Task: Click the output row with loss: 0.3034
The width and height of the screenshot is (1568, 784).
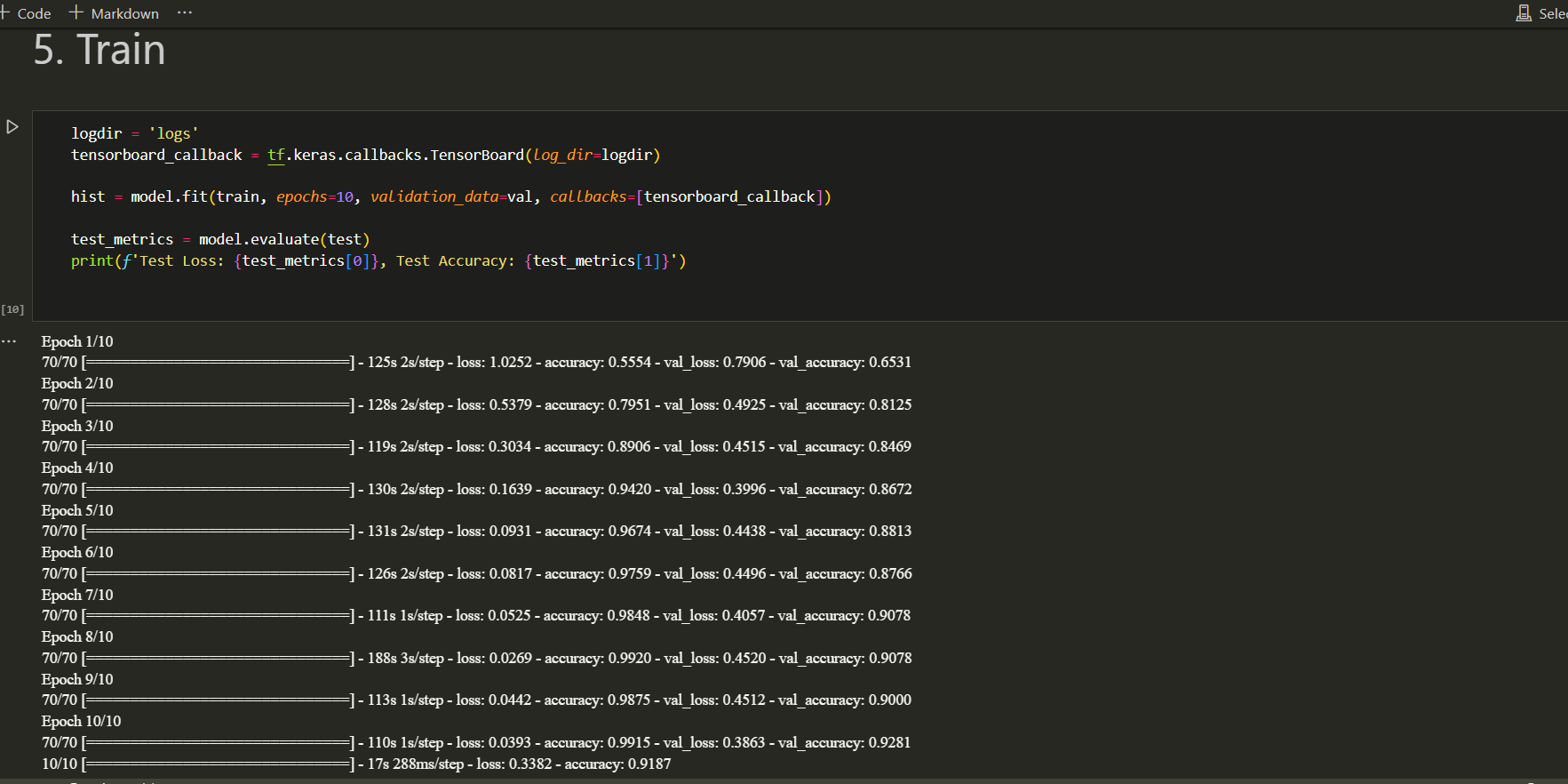Action: coord(476,446)
